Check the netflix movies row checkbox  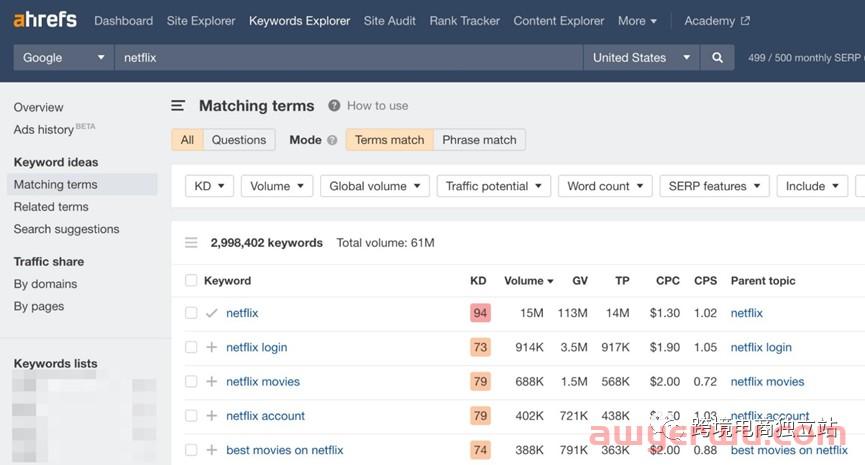[x=191, y=382]
